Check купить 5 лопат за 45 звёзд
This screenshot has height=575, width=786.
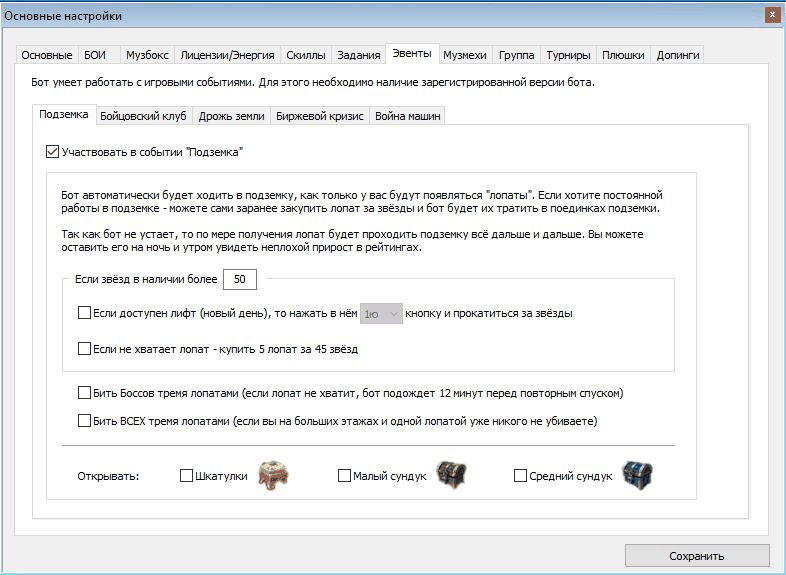point(84,348)
